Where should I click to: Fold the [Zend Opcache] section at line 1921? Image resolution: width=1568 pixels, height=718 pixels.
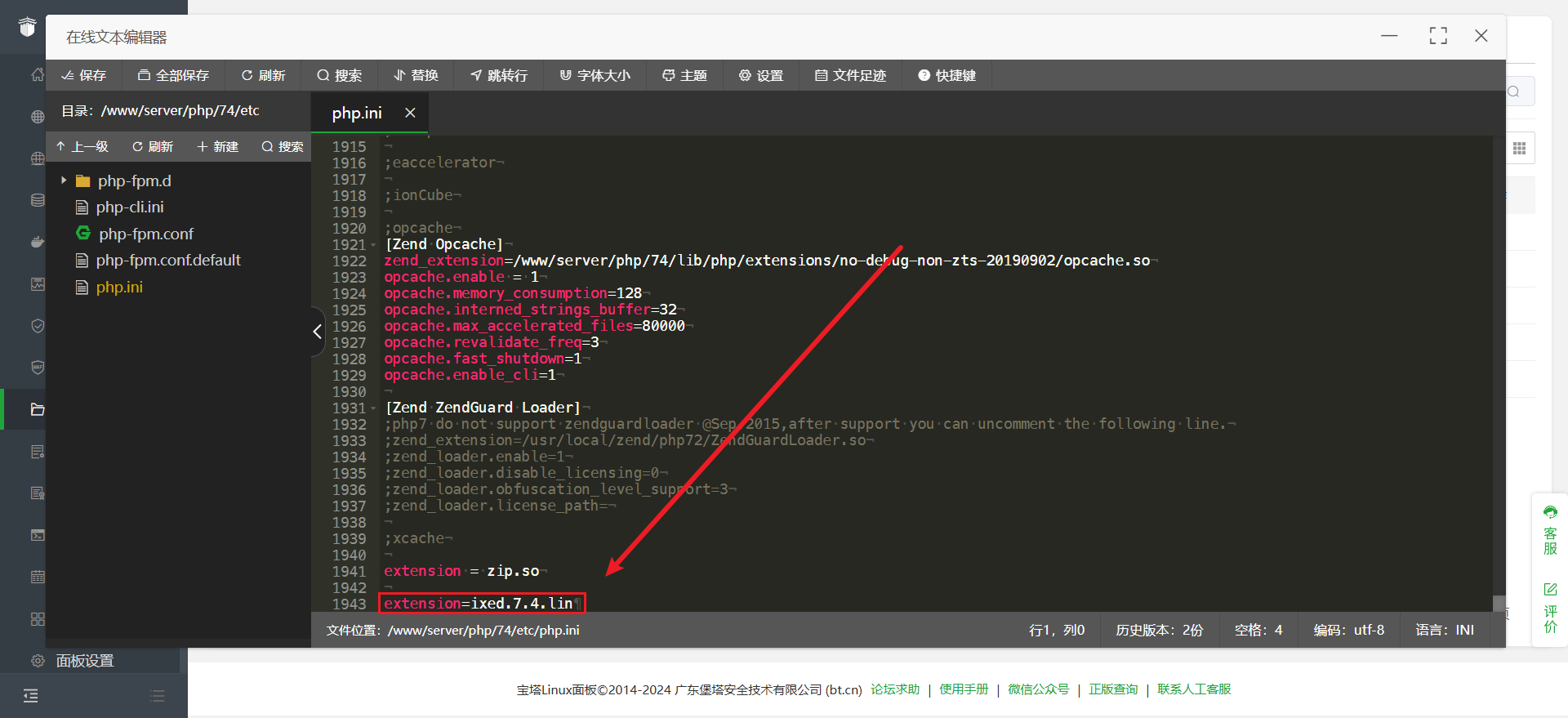pos(373,245)
